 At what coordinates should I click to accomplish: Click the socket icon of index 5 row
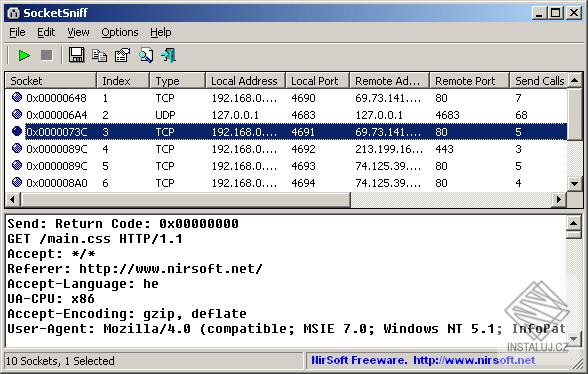click(17, 165)
